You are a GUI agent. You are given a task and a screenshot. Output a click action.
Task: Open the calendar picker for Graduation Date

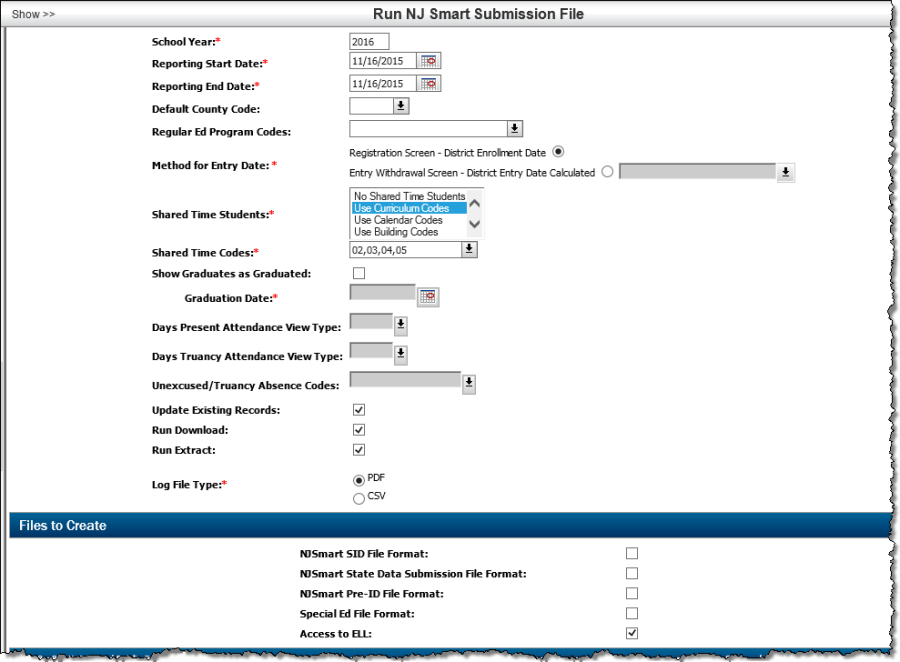pos(428,296)
